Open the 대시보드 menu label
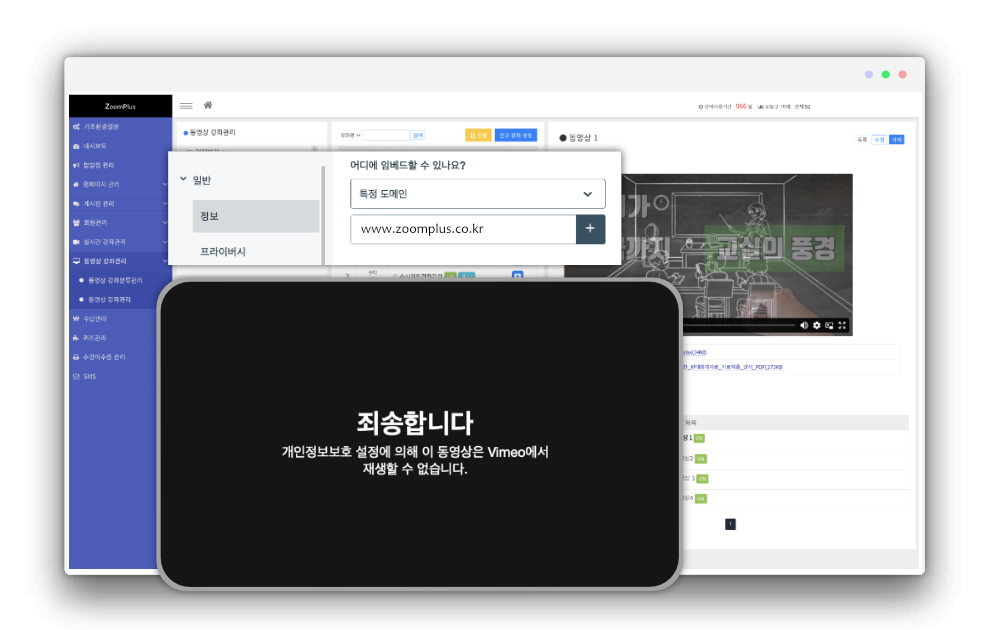This screenshot has width=1000, height=630. [95, 146]
